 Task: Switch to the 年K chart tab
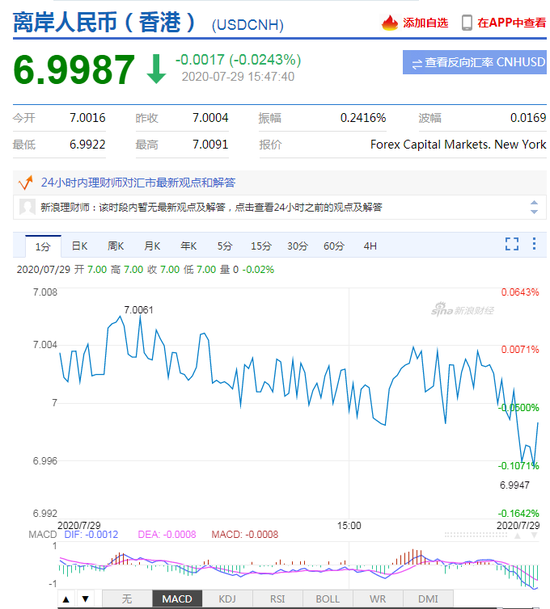point(189,246)
